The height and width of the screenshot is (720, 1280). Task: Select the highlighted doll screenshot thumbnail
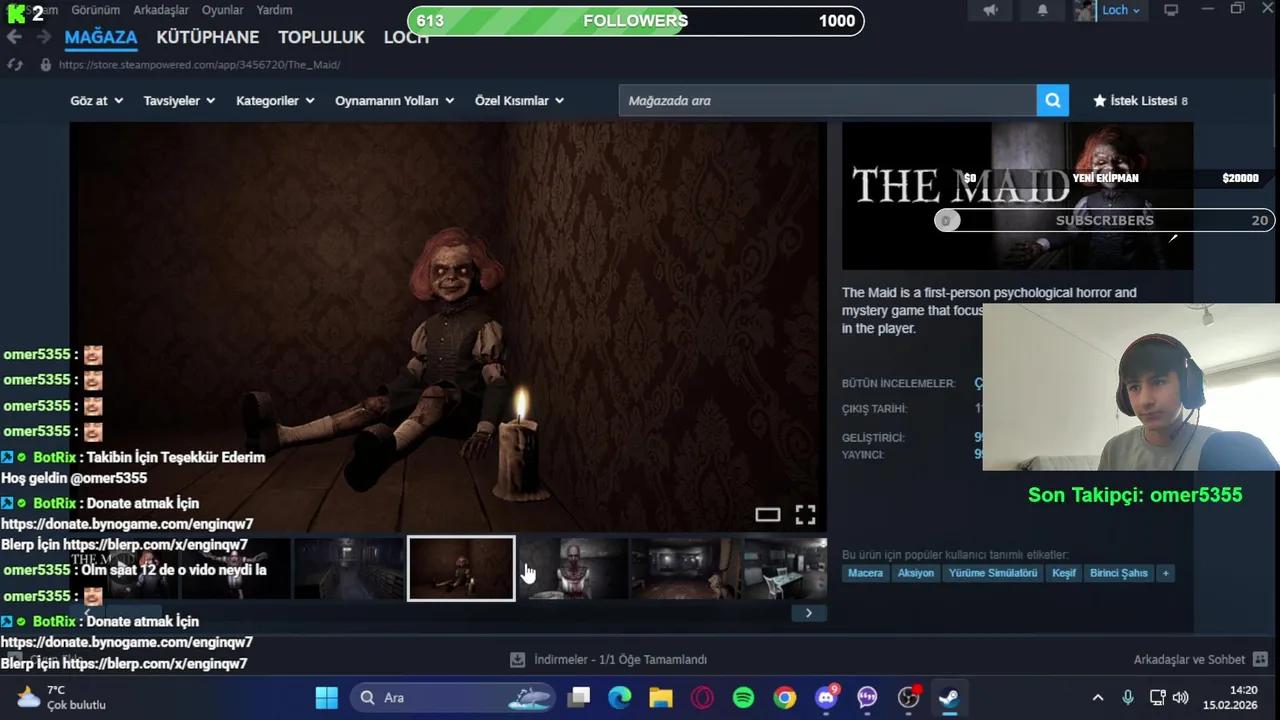461,568
